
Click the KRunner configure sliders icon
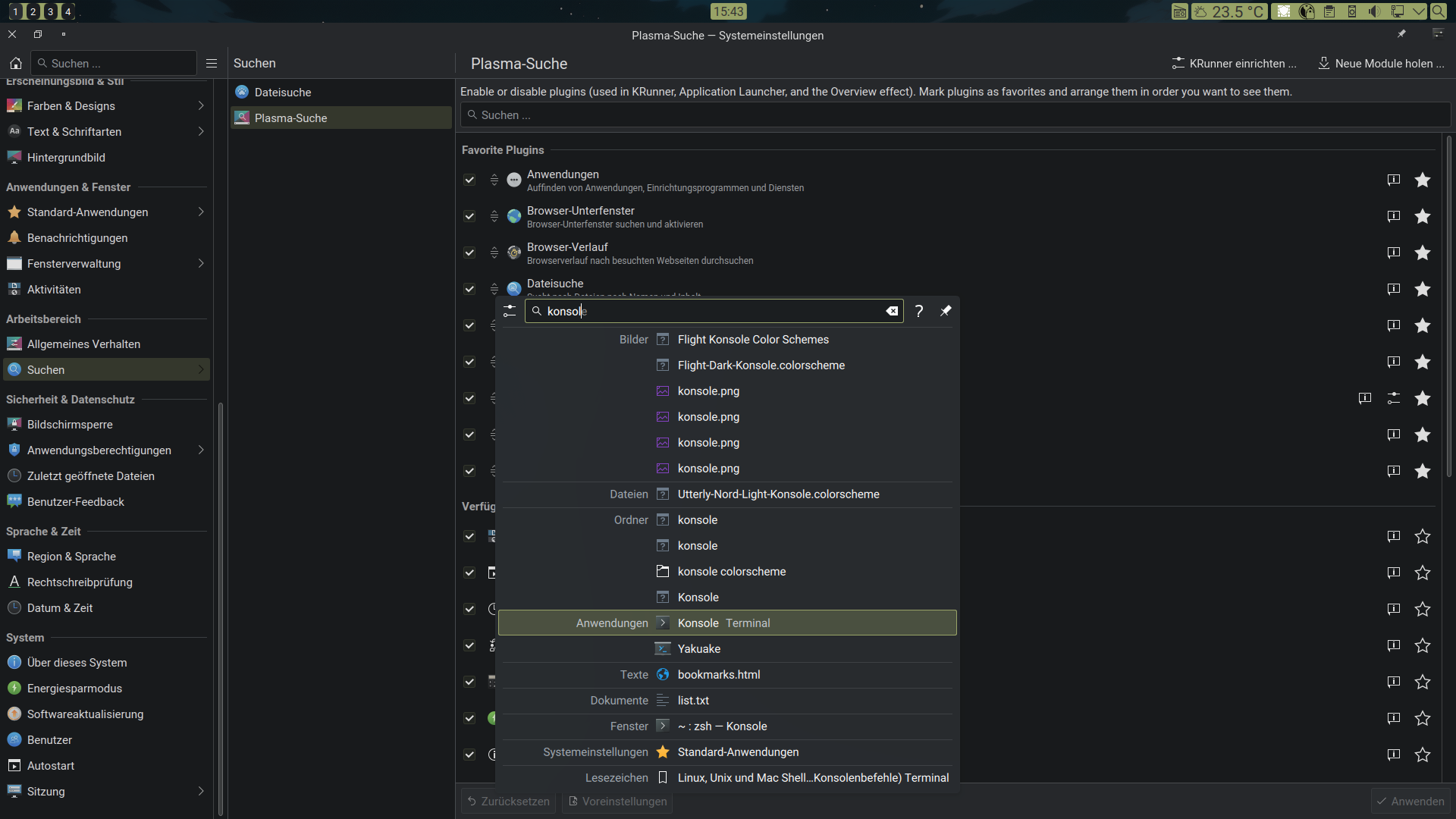click(510, 311)
